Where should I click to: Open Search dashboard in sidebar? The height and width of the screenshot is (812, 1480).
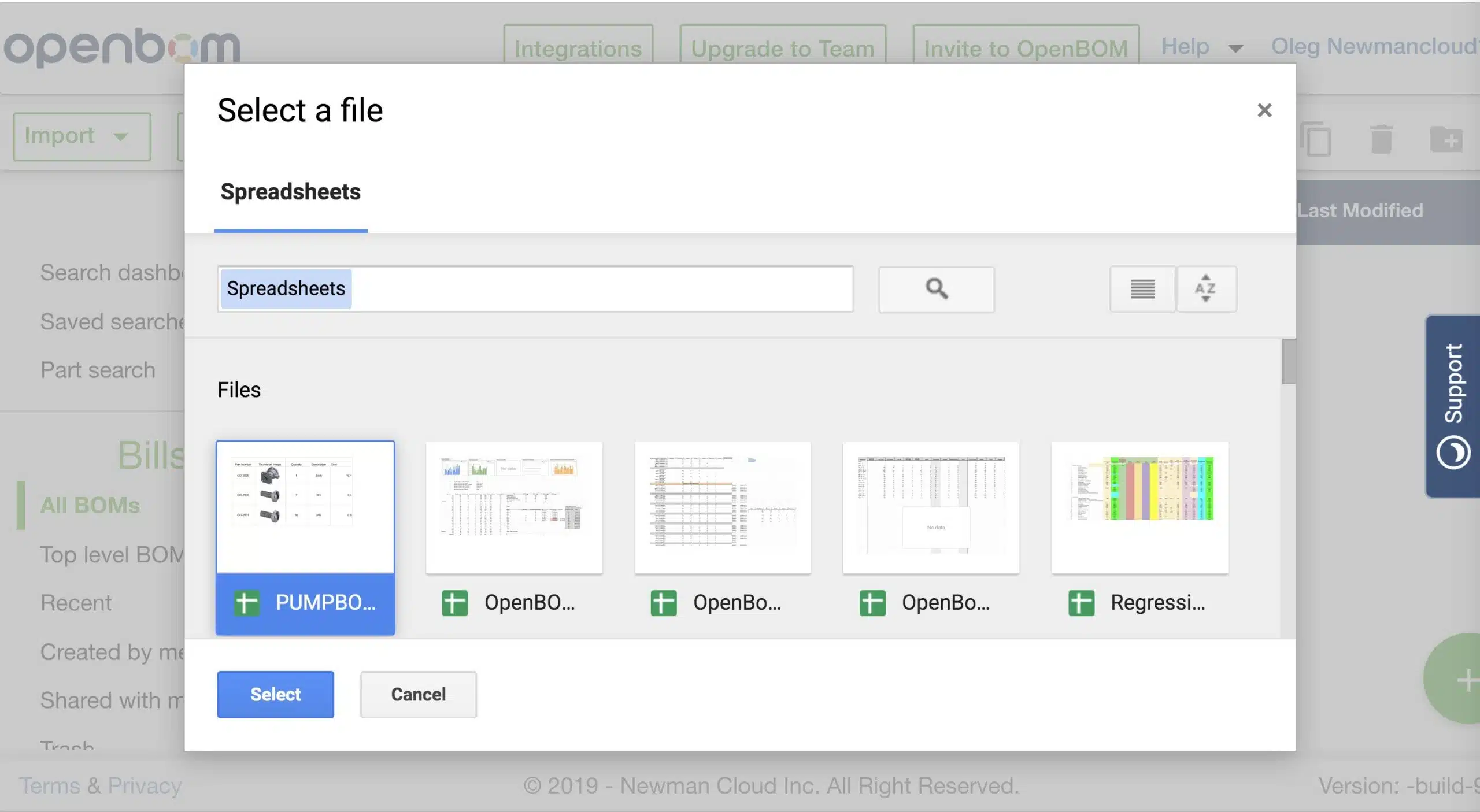pyautogui.click(x=112, y=273)
